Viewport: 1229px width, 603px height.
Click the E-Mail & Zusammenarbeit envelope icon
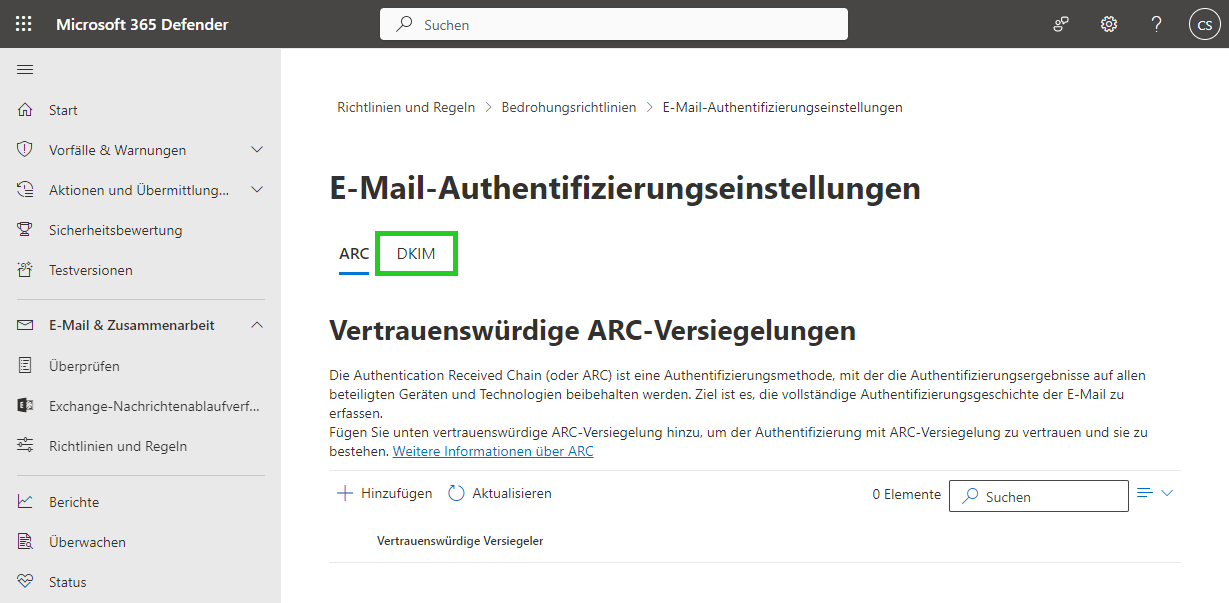[25, 325]
